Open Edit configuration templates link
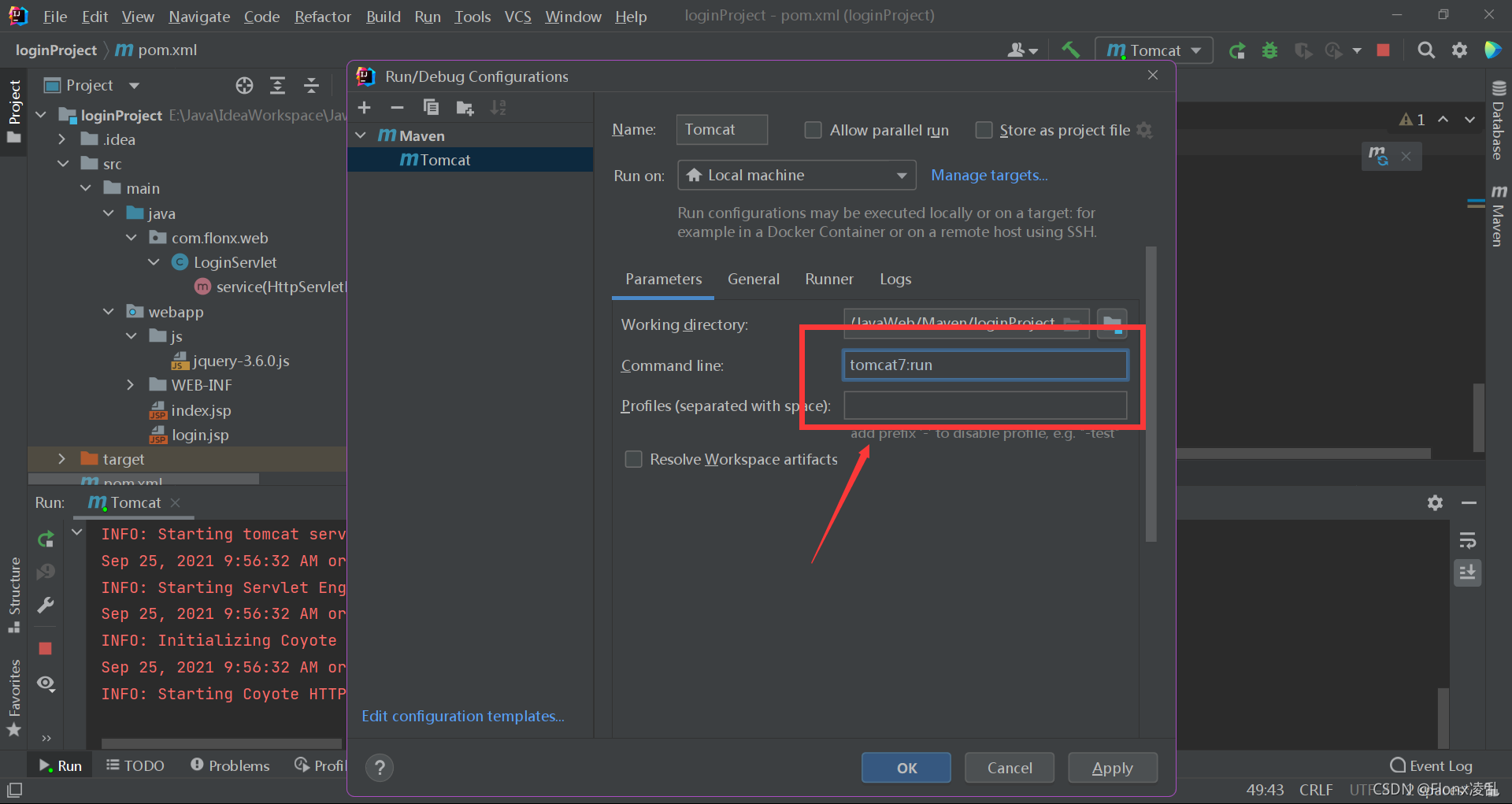This screenshot has height=804, width=1512. 463,716
